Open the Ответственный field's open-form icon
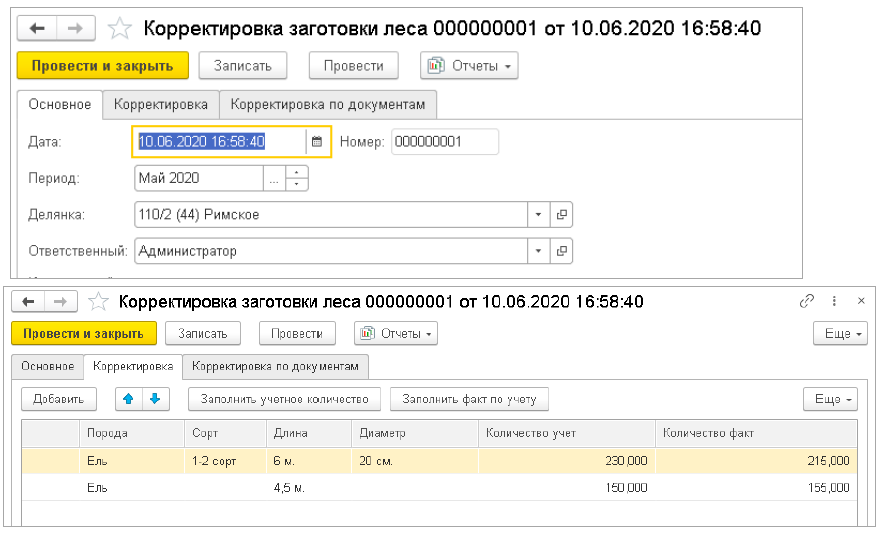880x533 pixels. coord(561,251)
